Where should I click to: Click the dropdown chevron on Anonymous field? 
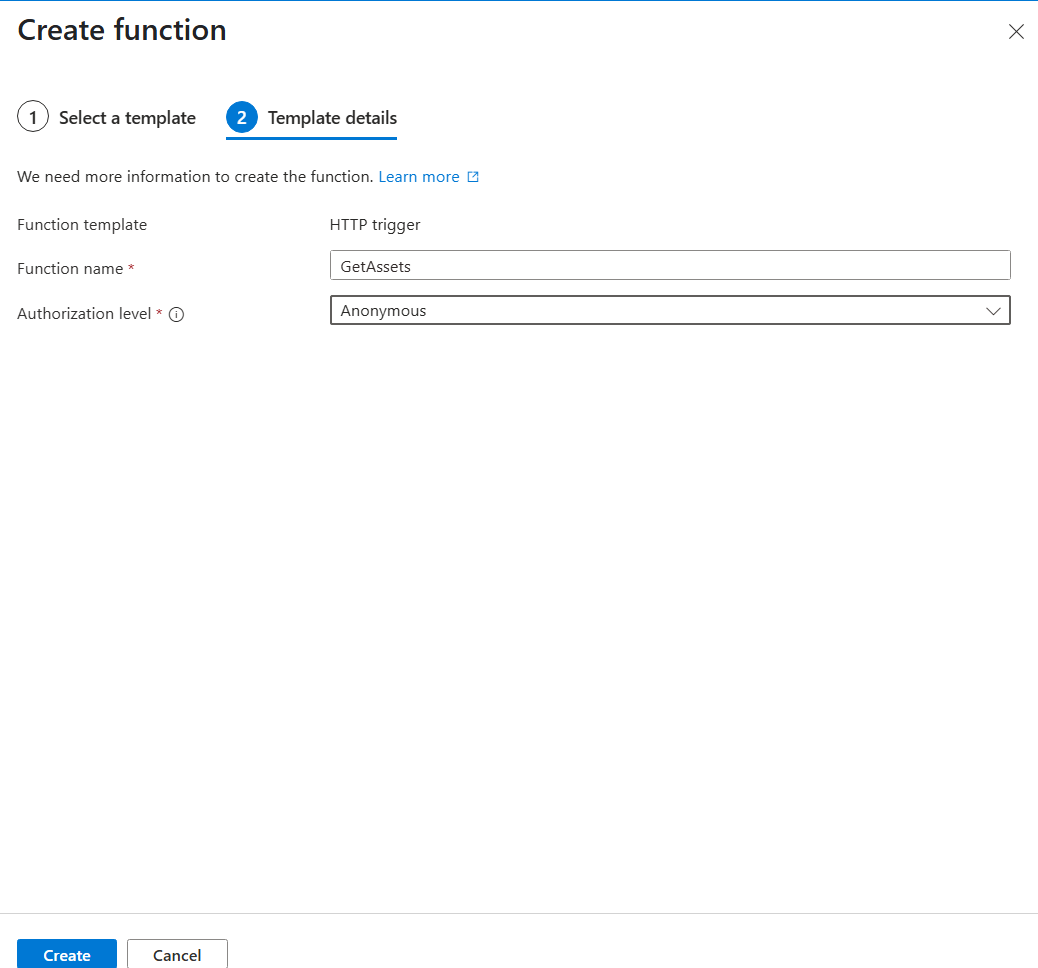click(x=993, y=311)
